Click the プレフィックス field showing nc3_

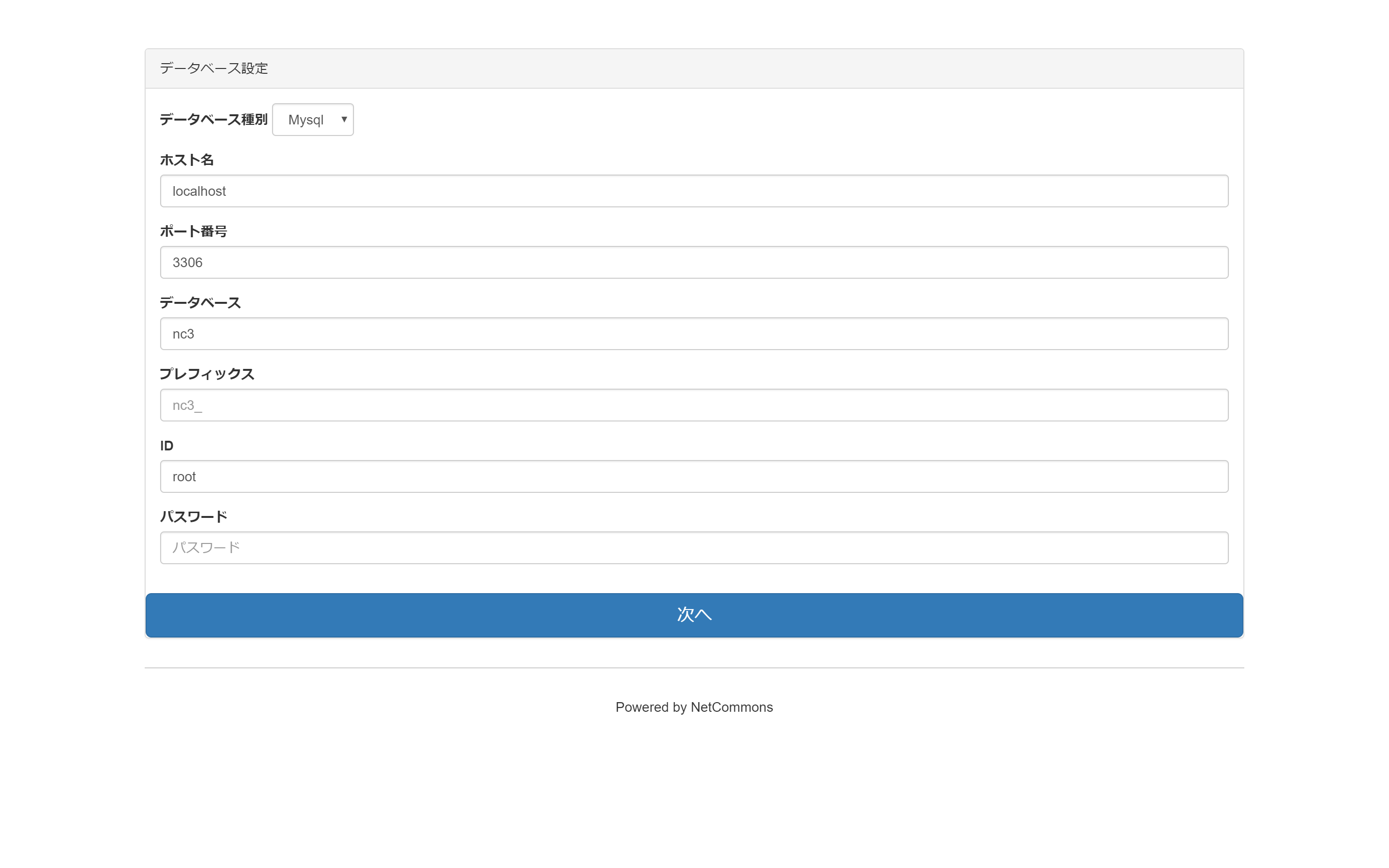(x=694, y=405)
